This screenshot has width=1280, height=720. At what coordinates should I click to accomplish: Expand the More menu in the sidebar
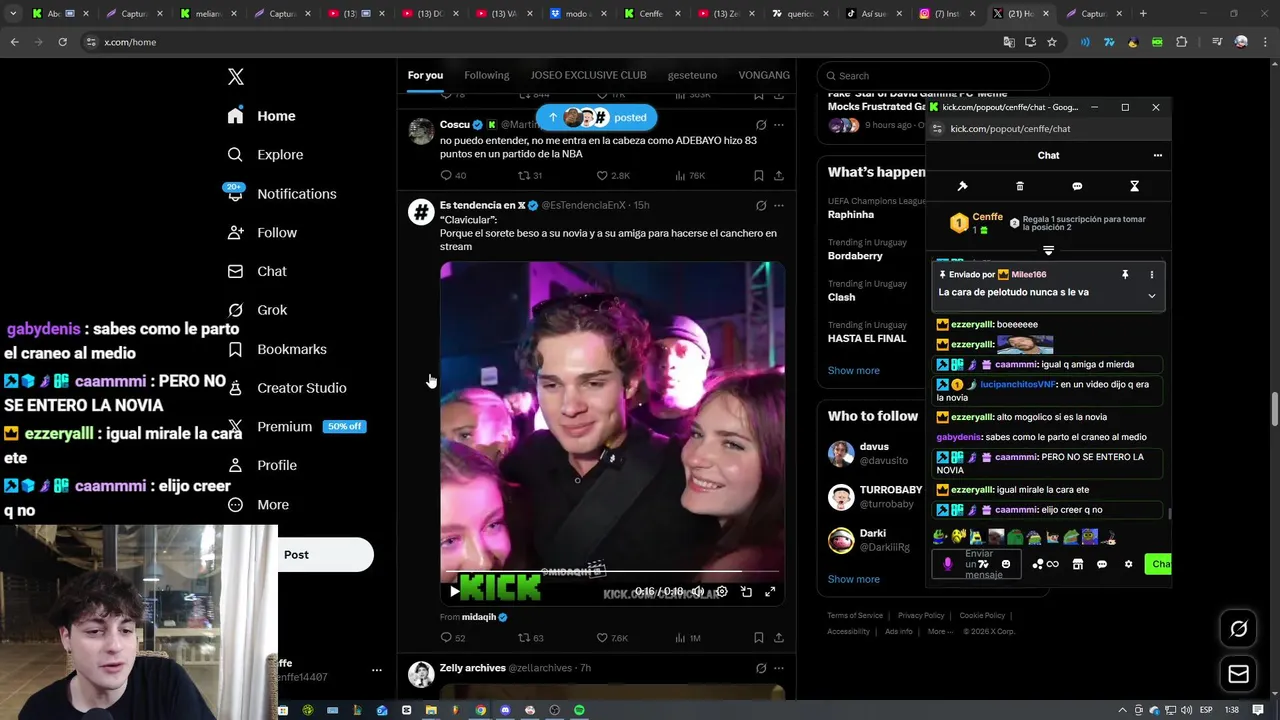(258, 505)
